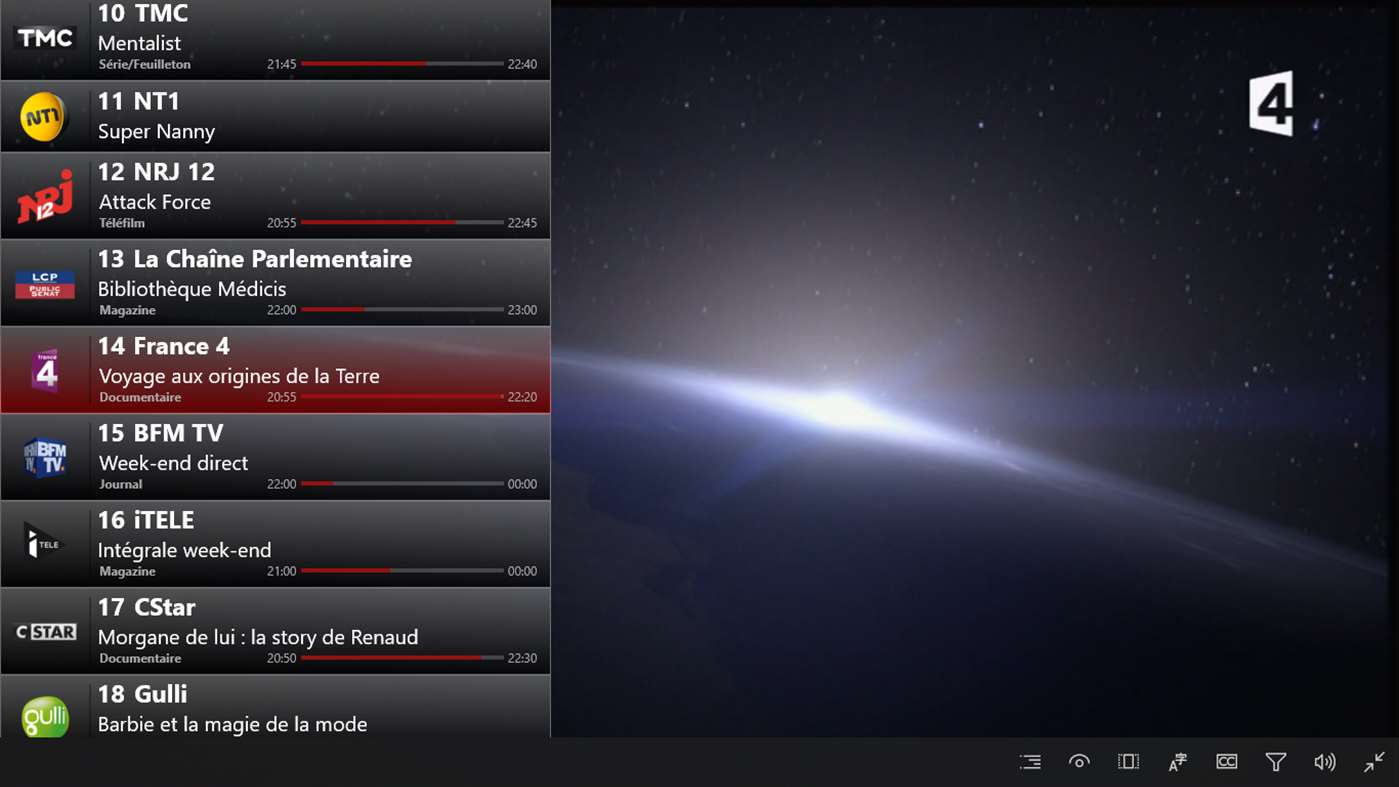Click the 22:30 end time on CStar row

(x=522, y=658)
